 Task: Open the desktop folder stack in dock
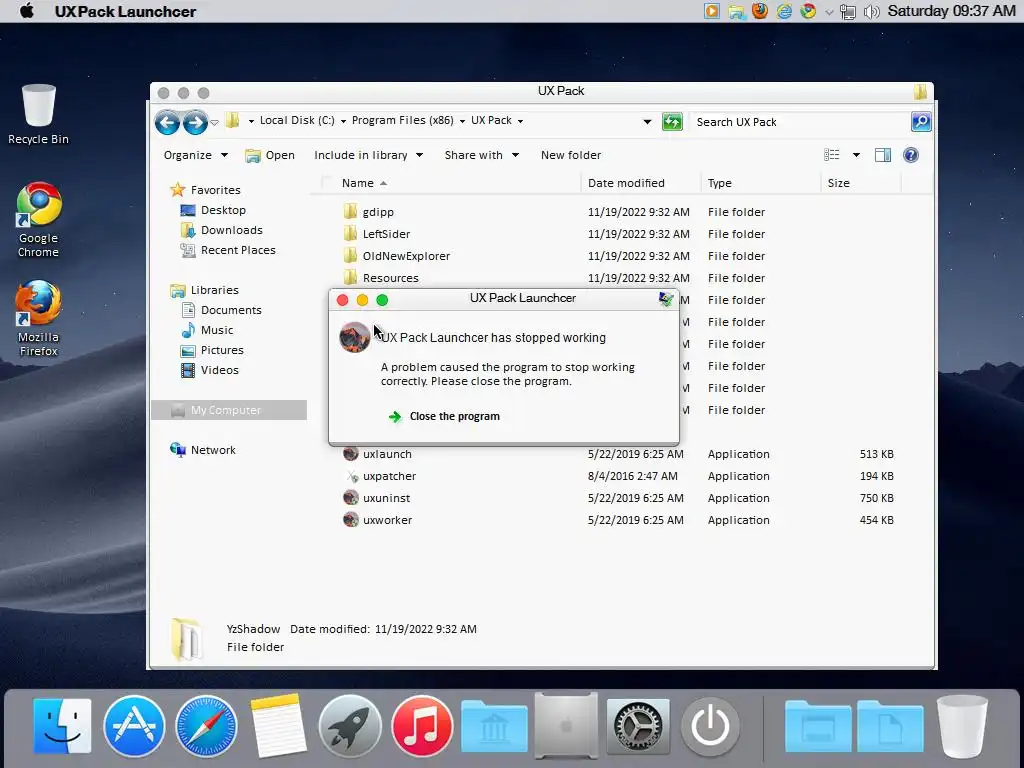(x=818, y=727)
